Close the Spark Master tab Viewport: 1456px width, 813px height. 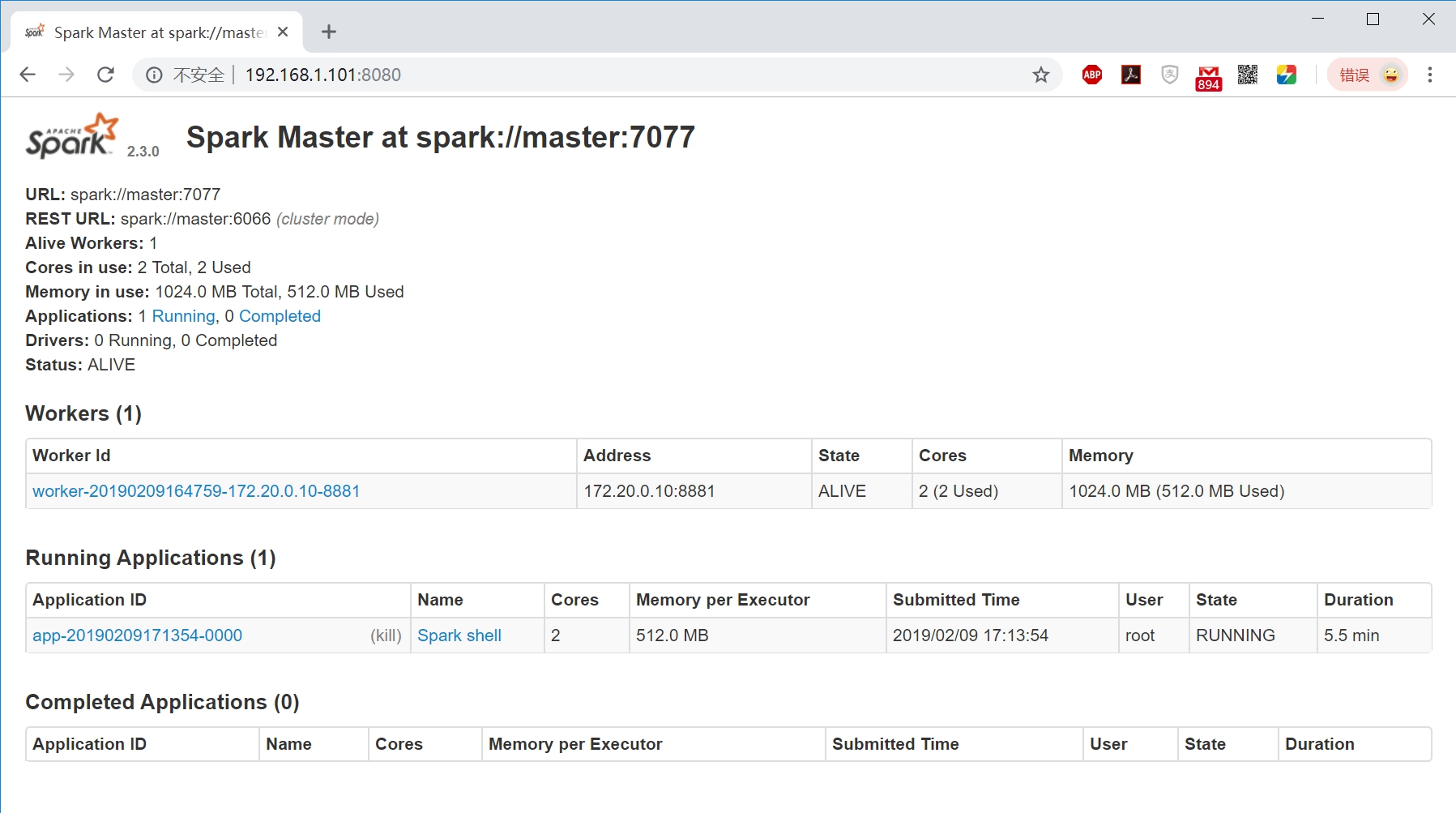pyautogui.click(x=283, y=32)
